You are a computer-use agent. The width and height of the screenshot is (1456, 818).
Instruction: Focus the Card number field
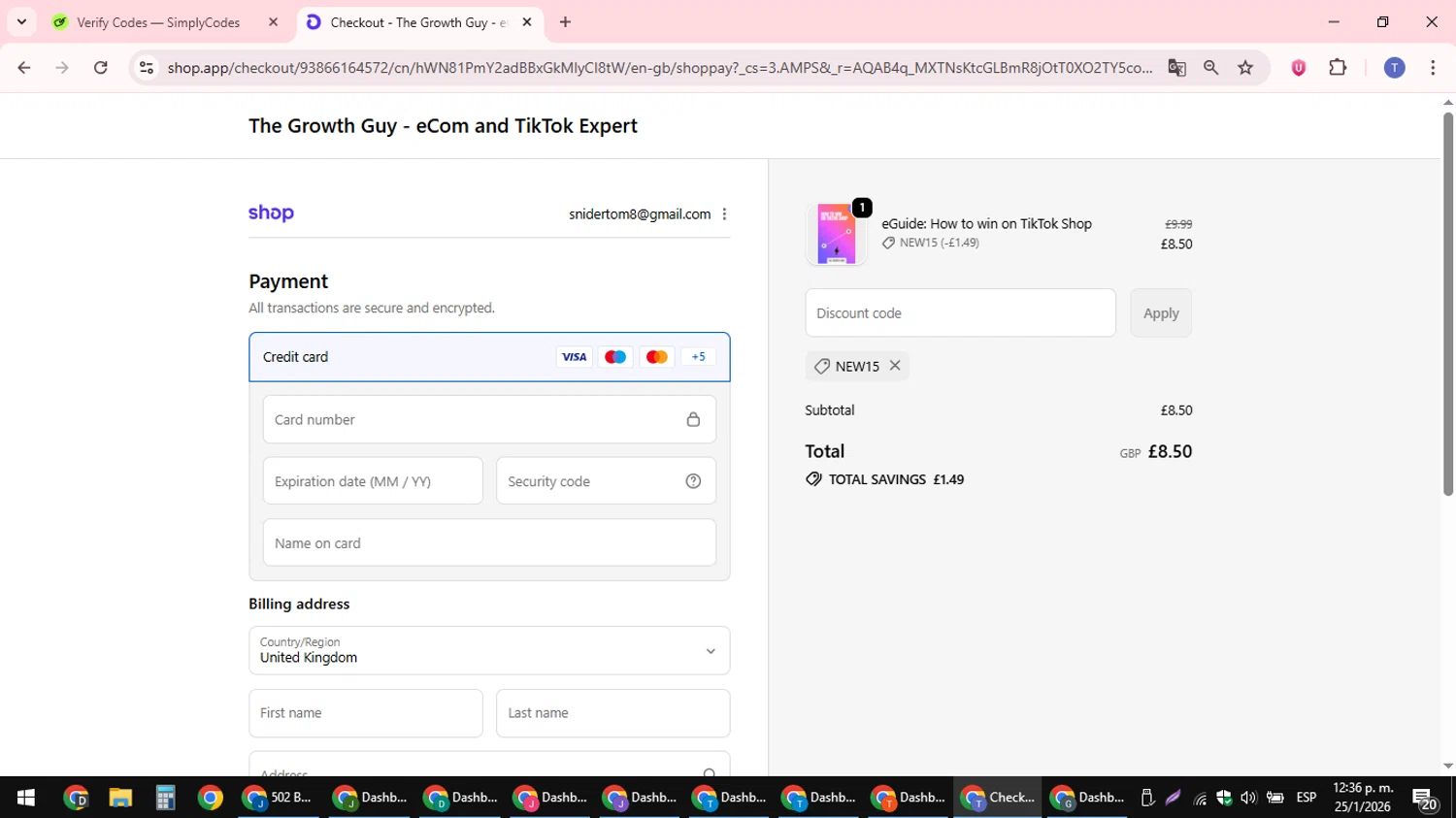(489, 420)
